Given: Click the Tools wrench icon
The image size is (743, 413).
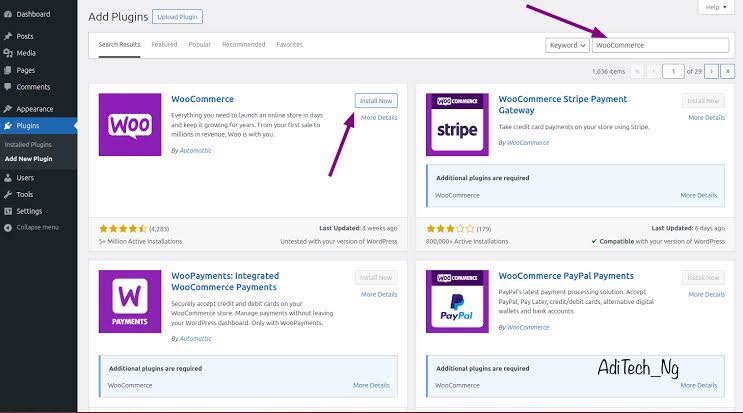Looking at the screenshot, I should (x=8, y=194).
